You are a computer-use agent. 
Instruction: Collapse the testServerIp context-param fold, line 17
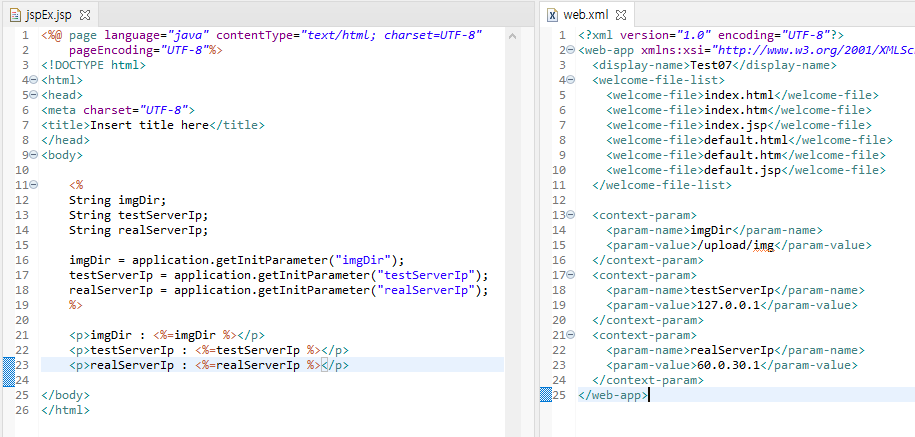coord(570,275)
